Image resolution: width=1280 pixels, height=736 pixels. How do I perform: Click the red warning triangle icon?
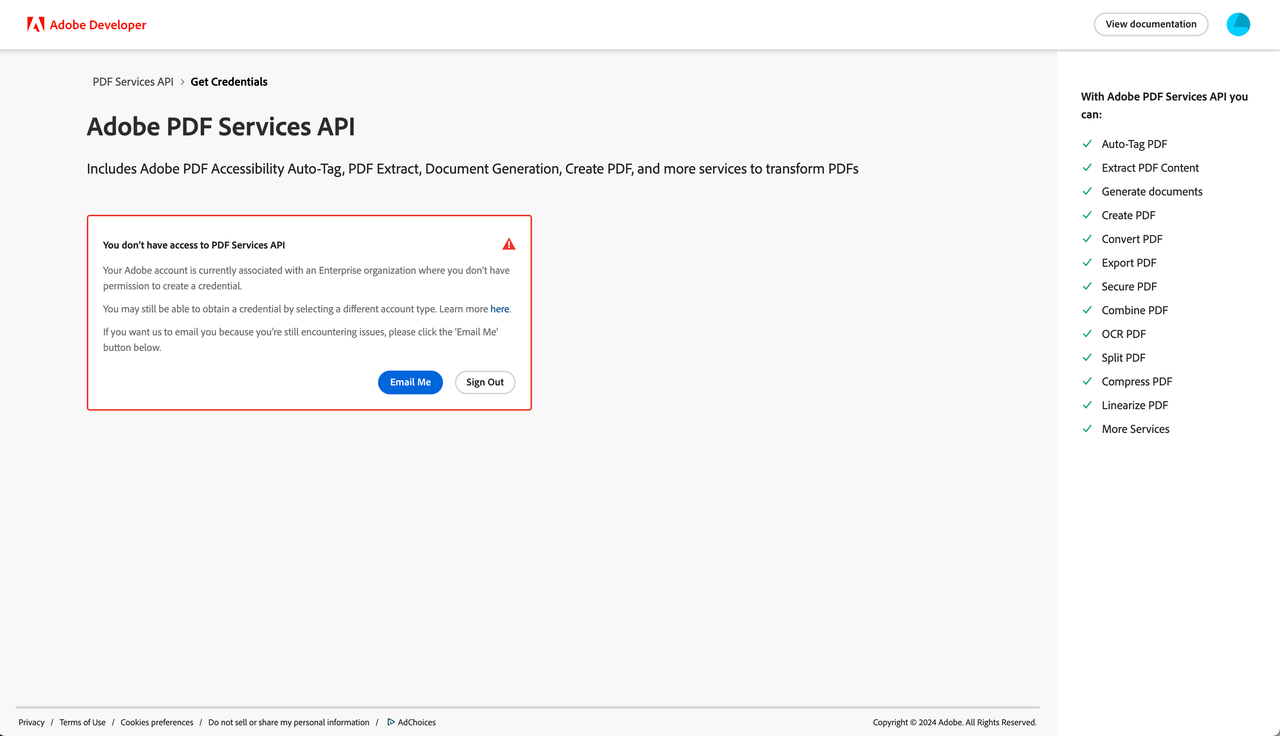click(508, 243)
